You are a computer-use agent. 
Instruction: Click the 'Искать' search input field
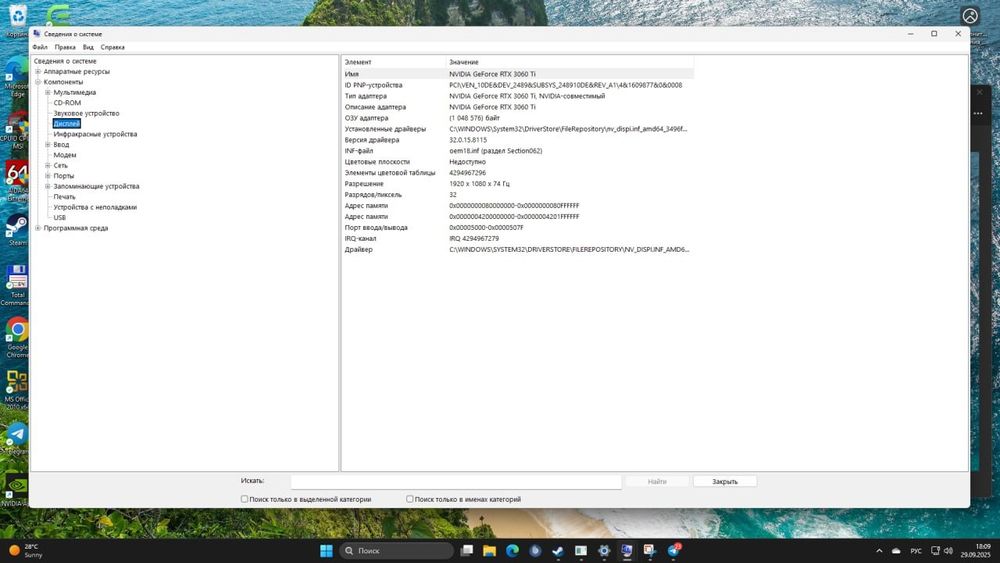455,482
